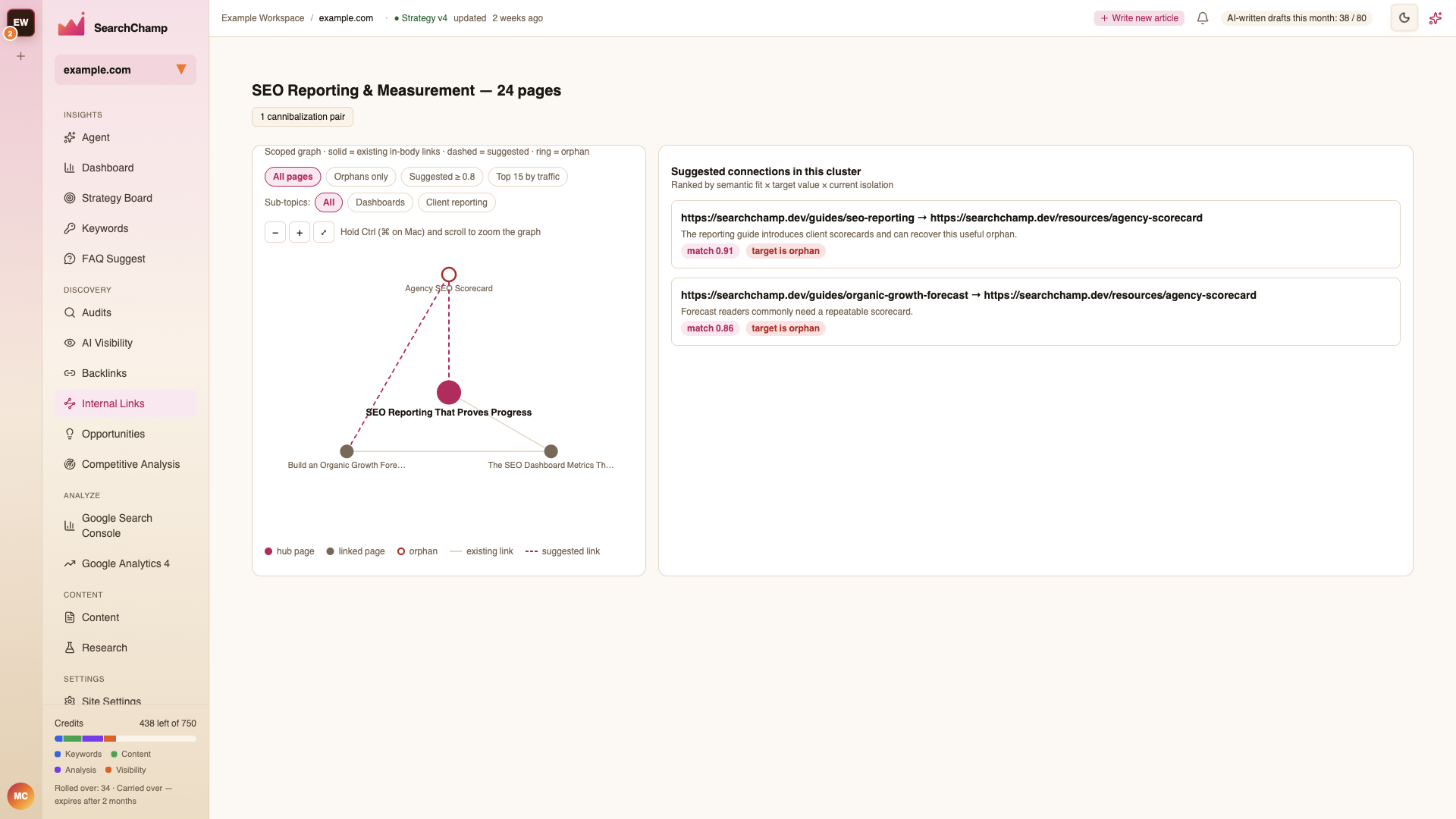Expand the example.com site selector dropdown

click(x=125, y=70)
